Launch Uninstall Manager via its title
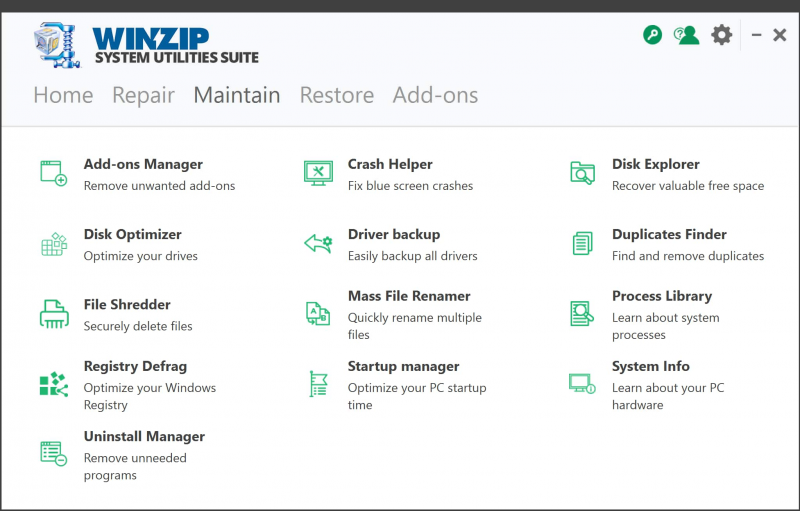The width and height of the screenshot is (800, 511). point(144,437)
